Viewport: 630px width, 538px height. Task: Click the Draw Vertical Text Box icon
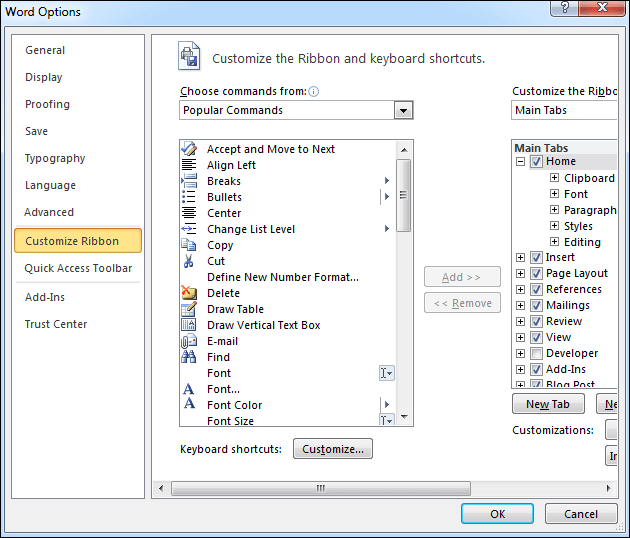pos(189,325)
